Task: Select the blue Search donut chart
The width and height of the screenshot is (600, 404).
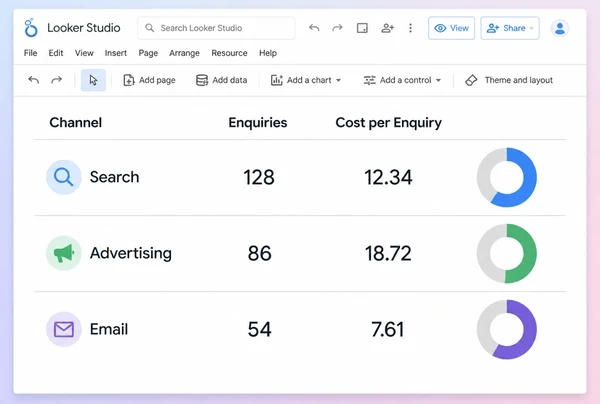Action: tap(507, 178)
